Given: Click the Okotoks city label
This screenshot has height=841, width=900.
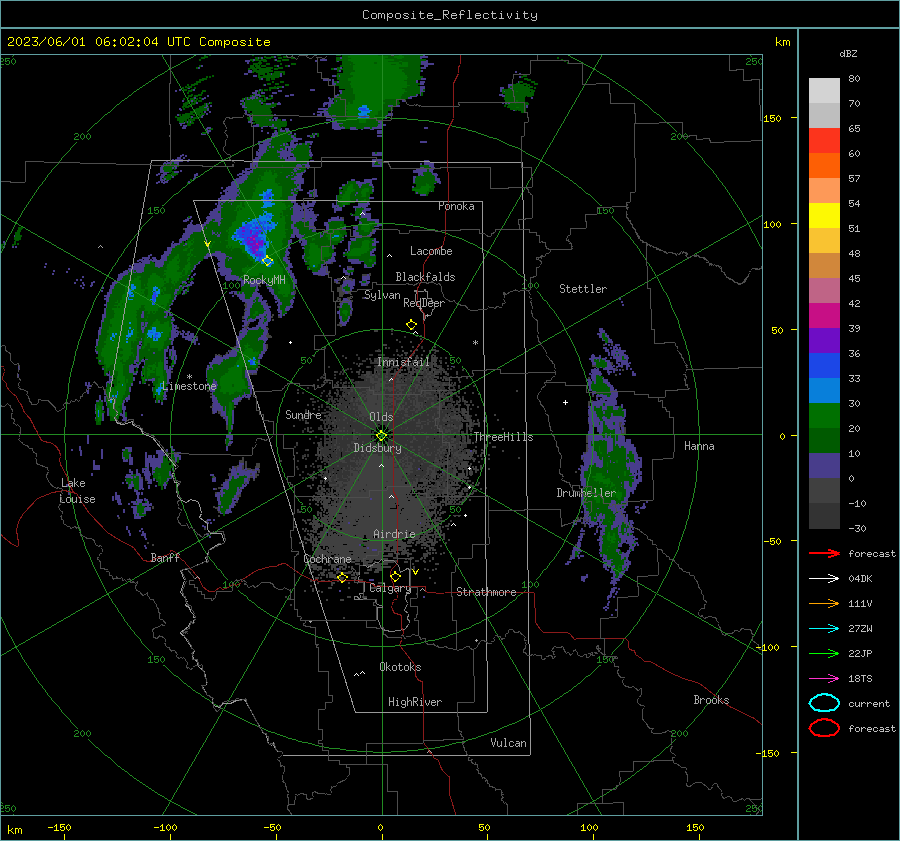Looking at the screenshot, I should (400, 667).
